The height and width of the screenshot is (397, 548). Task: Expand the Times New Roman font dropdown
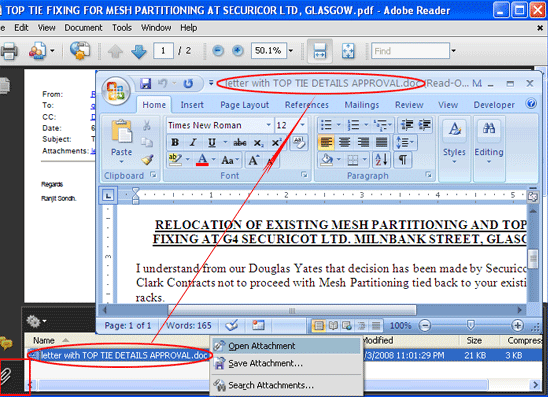(268, 125)
